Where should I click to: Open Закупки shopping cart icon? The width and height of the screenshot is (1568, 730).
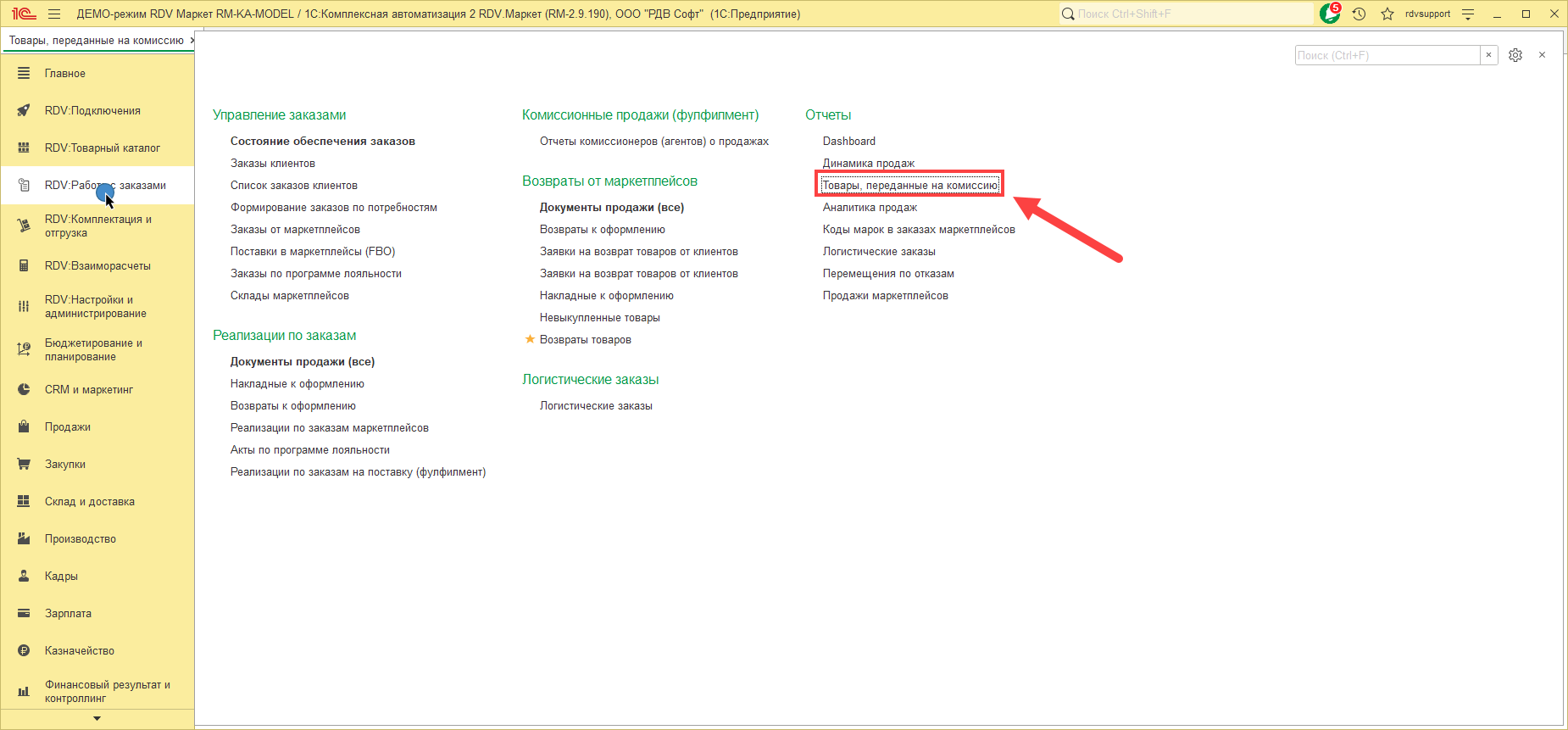[x=24, y=465]
